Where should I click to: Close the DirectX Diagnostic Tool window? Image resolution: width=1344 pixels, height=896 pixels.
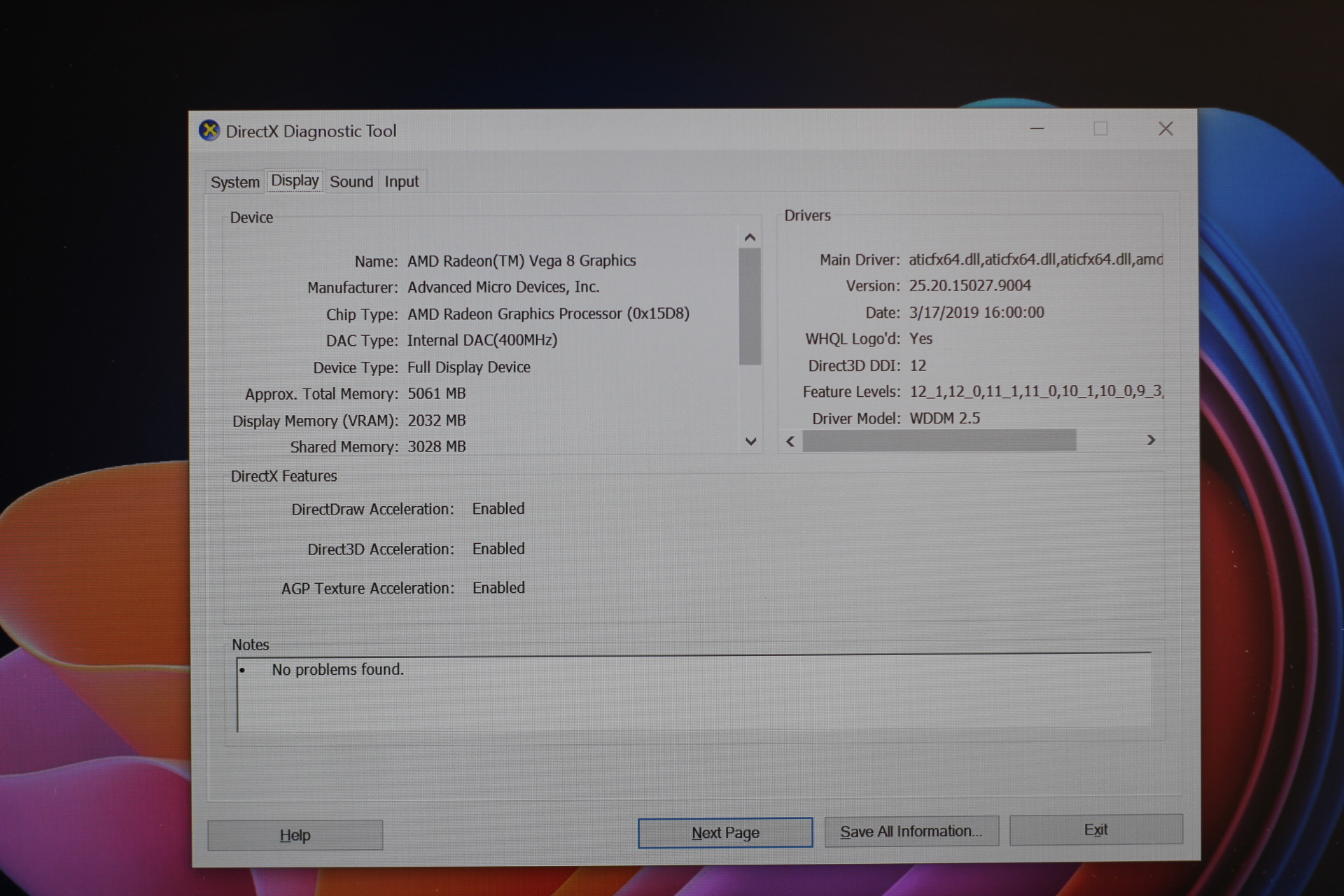[x=1165, y=129]
